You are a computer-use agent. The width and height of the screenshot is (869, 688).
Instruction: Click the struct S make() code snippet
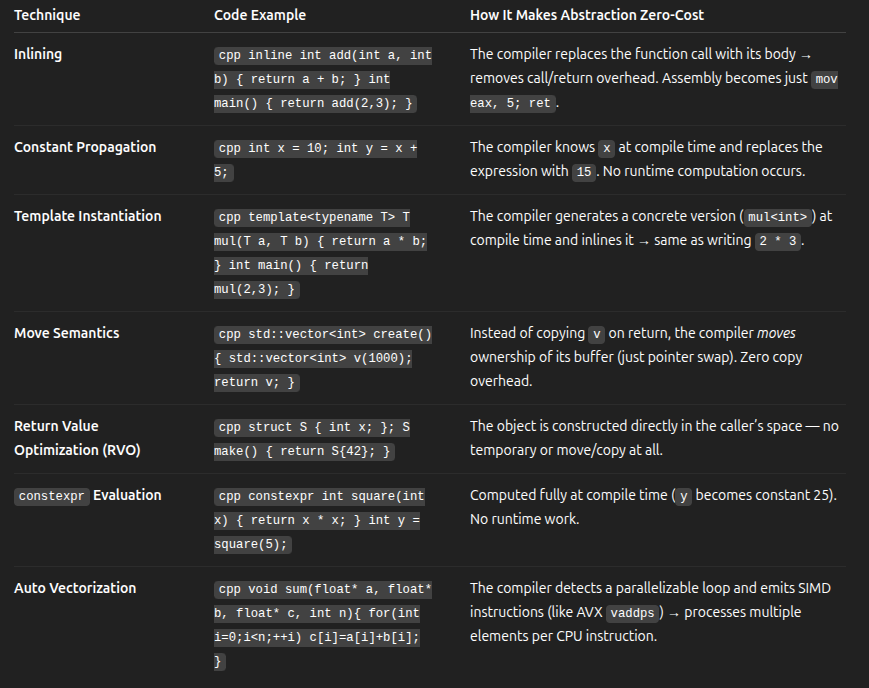pos(312,439)
